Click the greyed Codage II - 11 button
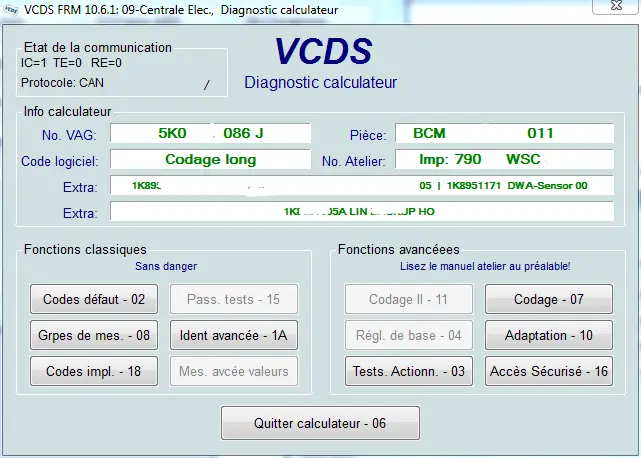The image size is (641, 458). (x=409, y=299)
